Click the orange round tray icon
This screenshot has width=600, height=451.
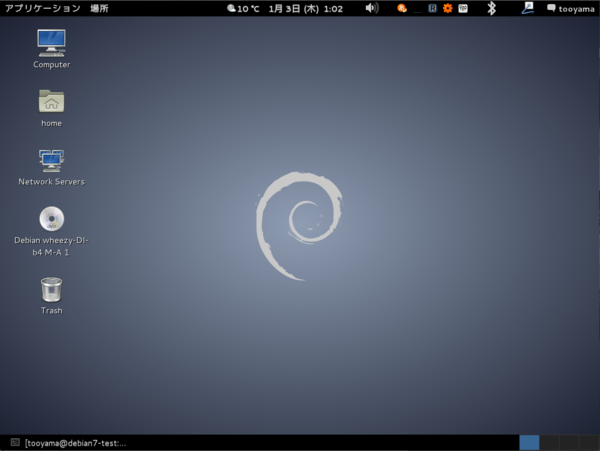pos(402,8)
